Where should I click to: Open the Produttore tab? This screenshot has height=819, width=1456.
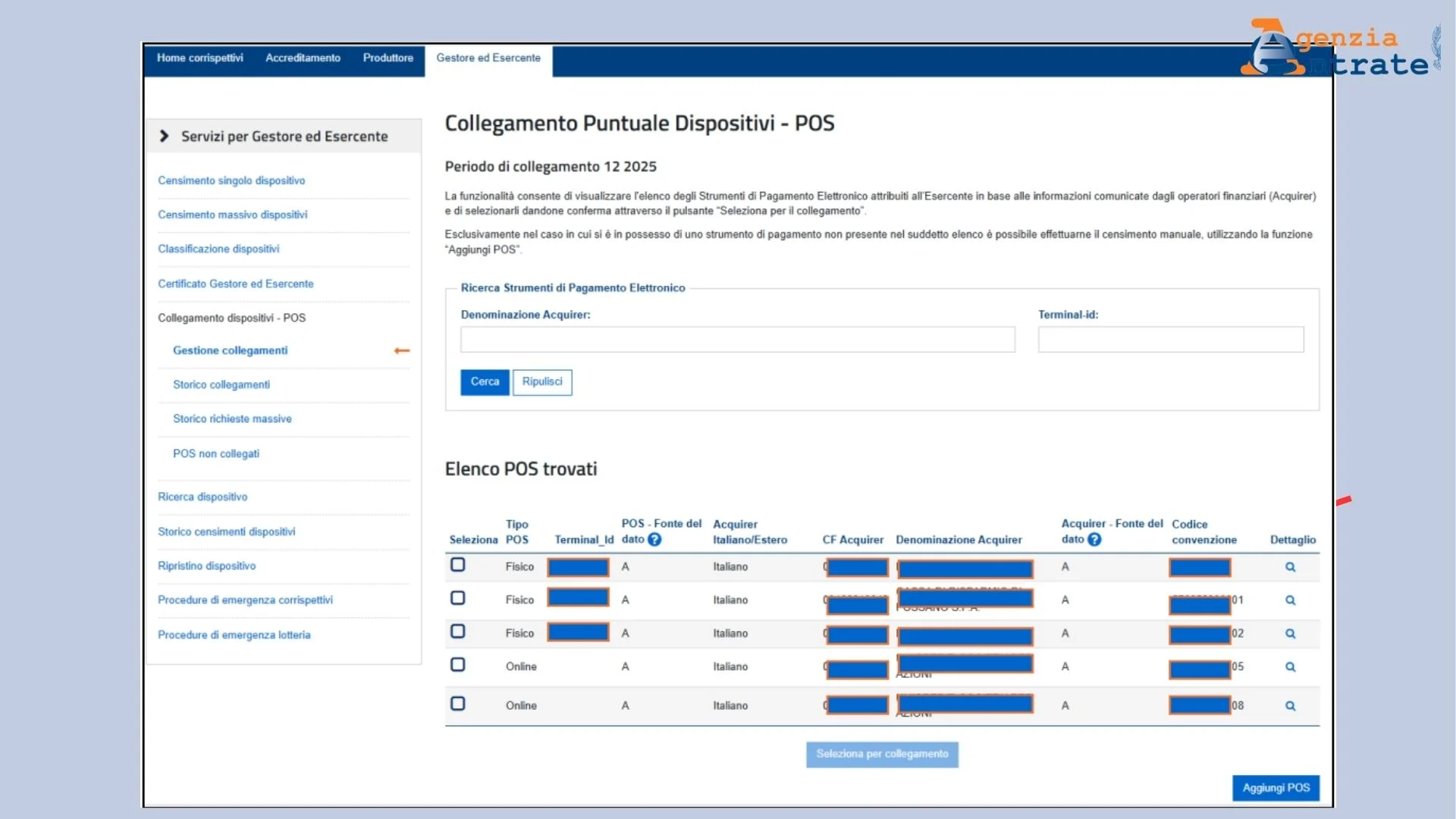pos(388,58)
